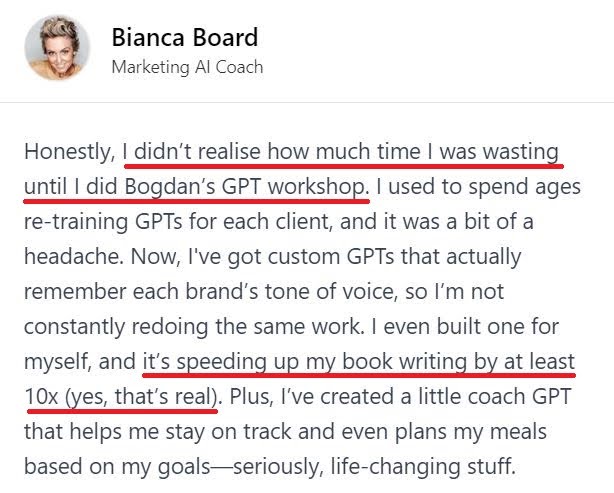Viewport: 614px width, 493px height.
Task: Click "re-training GPTs for each client" text
Action: tap(173, 222)
